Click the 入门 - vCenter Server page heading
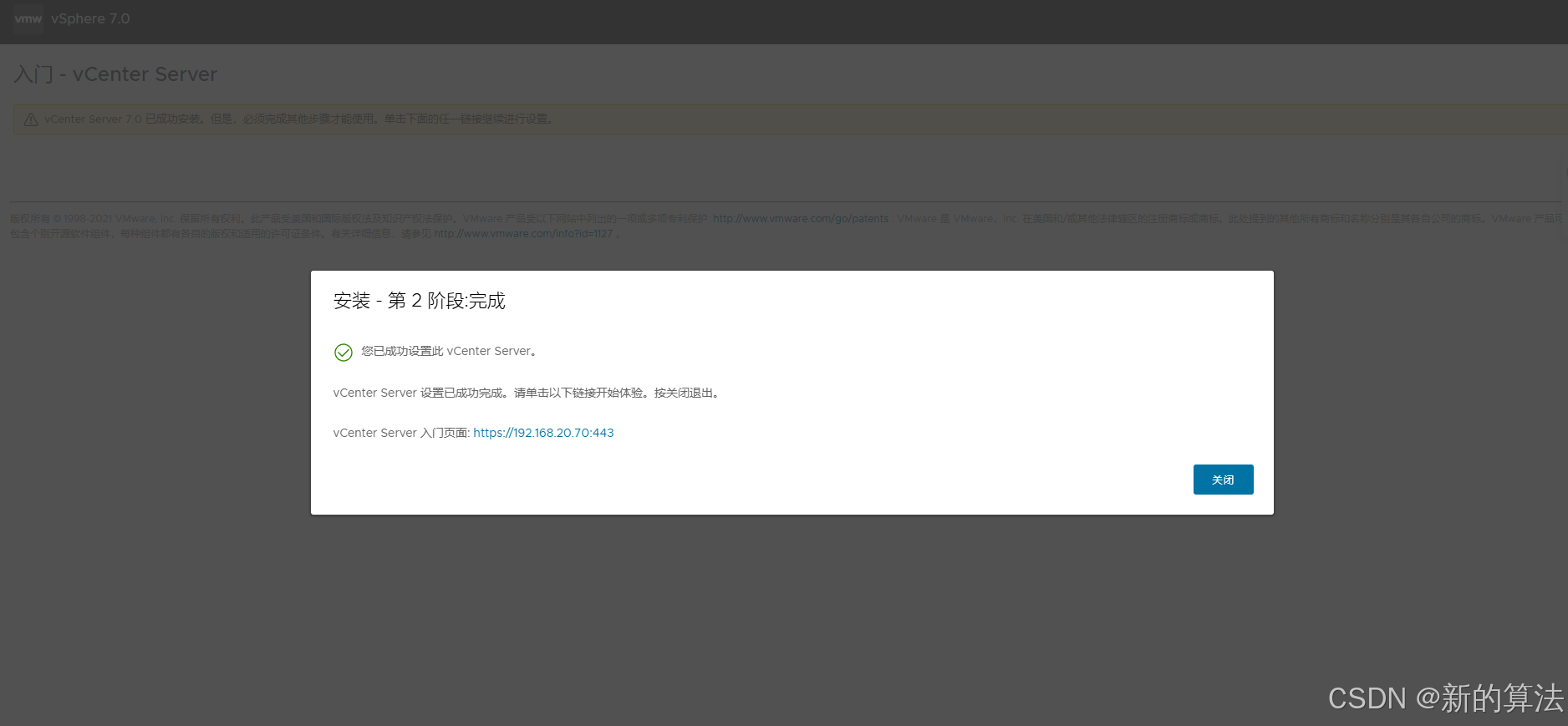 point(115,74)
